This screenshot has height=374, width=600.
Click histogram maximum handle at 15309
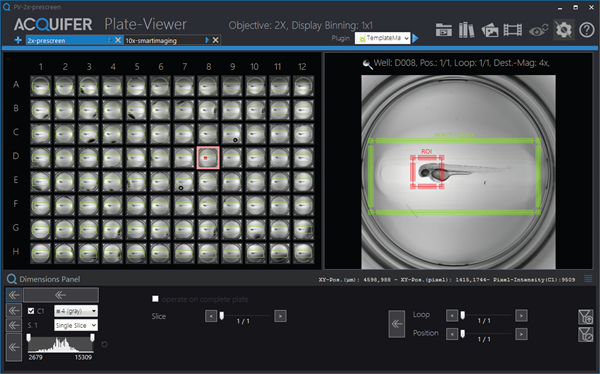[92, 338]
